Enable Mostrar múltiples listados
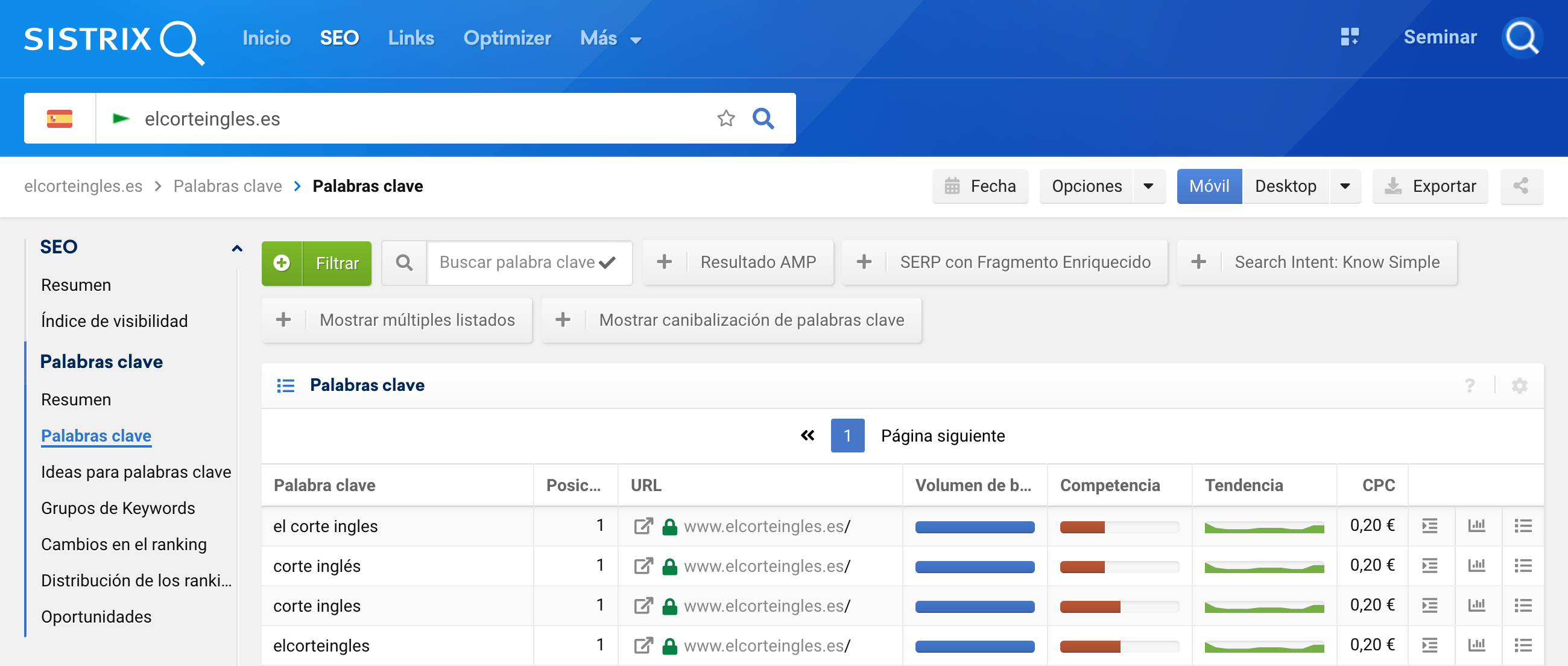Image resolution: width=1568 pixels, height=666 pixels. pos(397,320)
